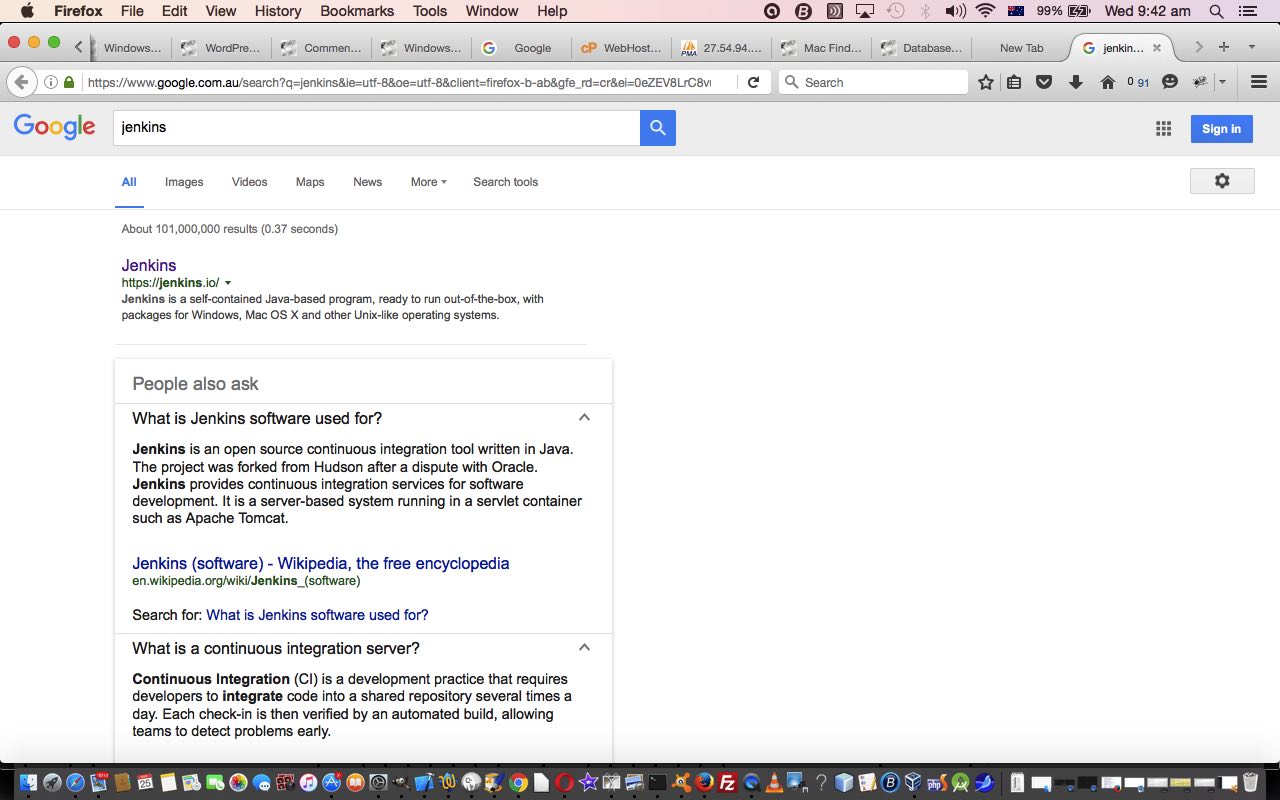Open Search tools options
1280x800 pixels.
point(505,182)
